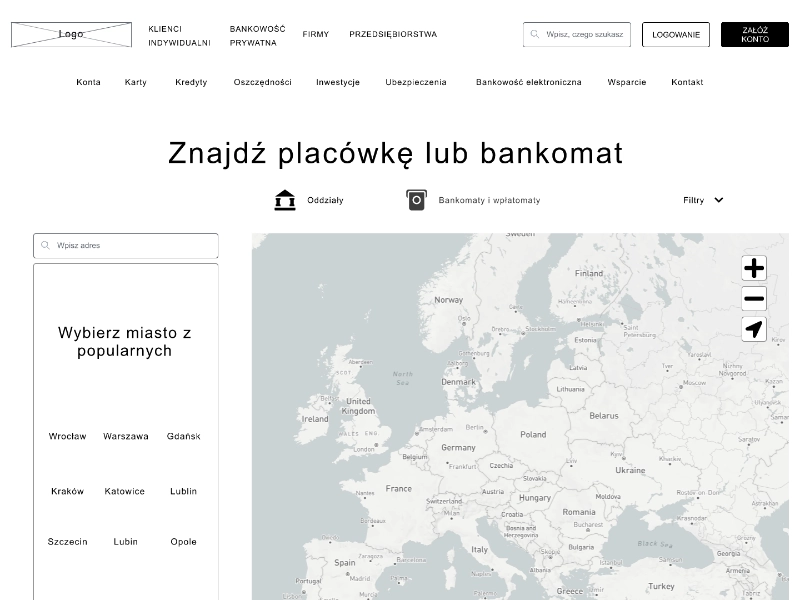The image size is (800, 600).
Task: Click the Logo placeholder image
Action: pos(71,34)
